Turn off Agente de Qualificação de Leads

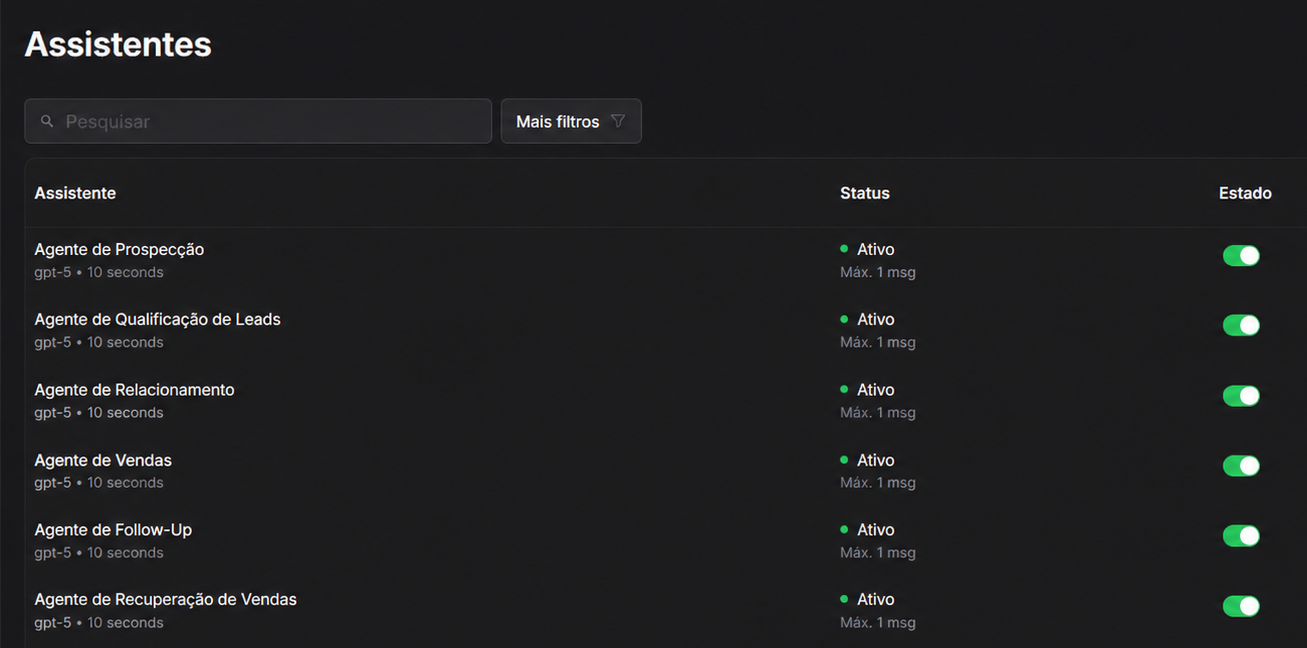[x=1241, y=325]
